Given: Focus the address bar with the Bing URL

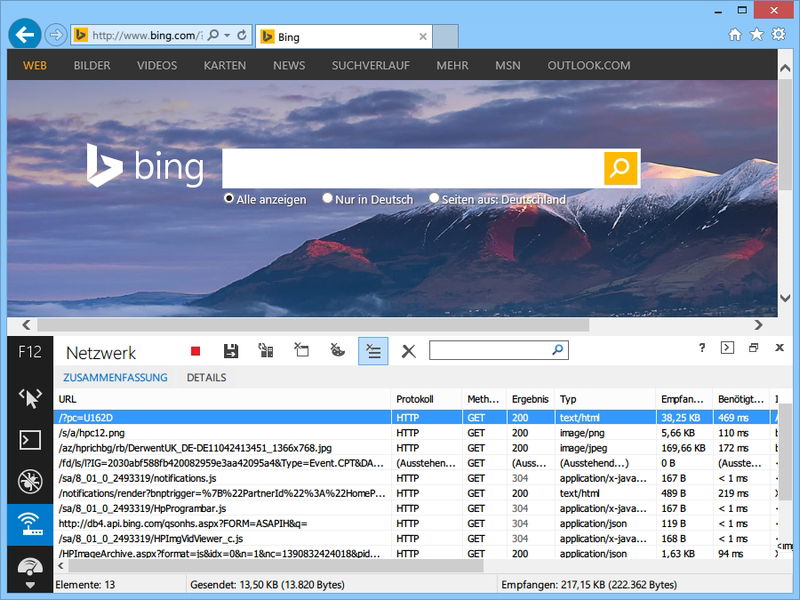Looking at the screenshot, I should point(147,35).
